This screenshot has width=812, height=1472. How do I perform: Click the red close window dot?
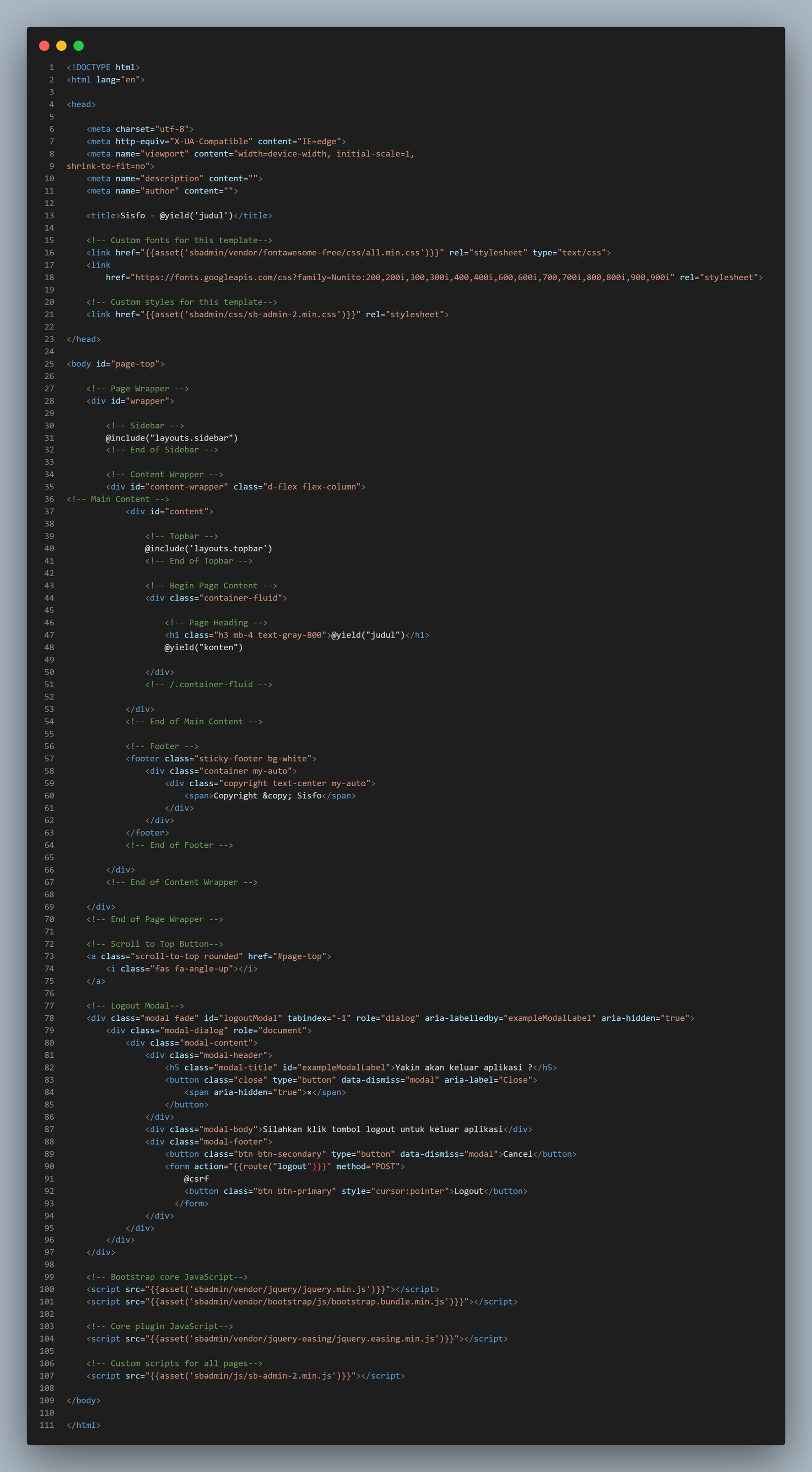point(44,46)
